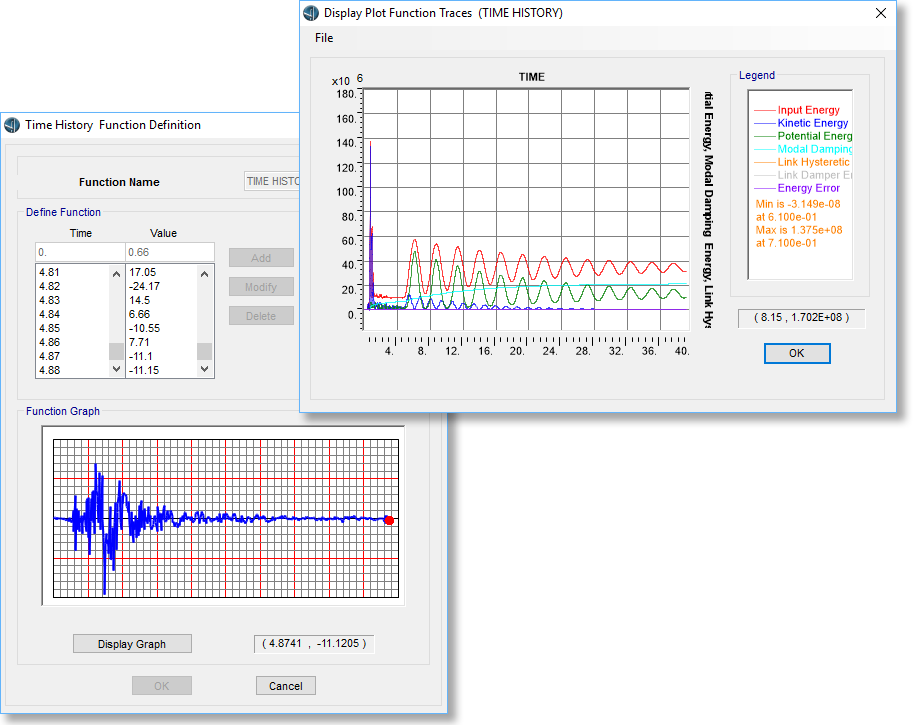Close the Display Plot Function Traces window
913x725 pixels.
click(880, 13)
